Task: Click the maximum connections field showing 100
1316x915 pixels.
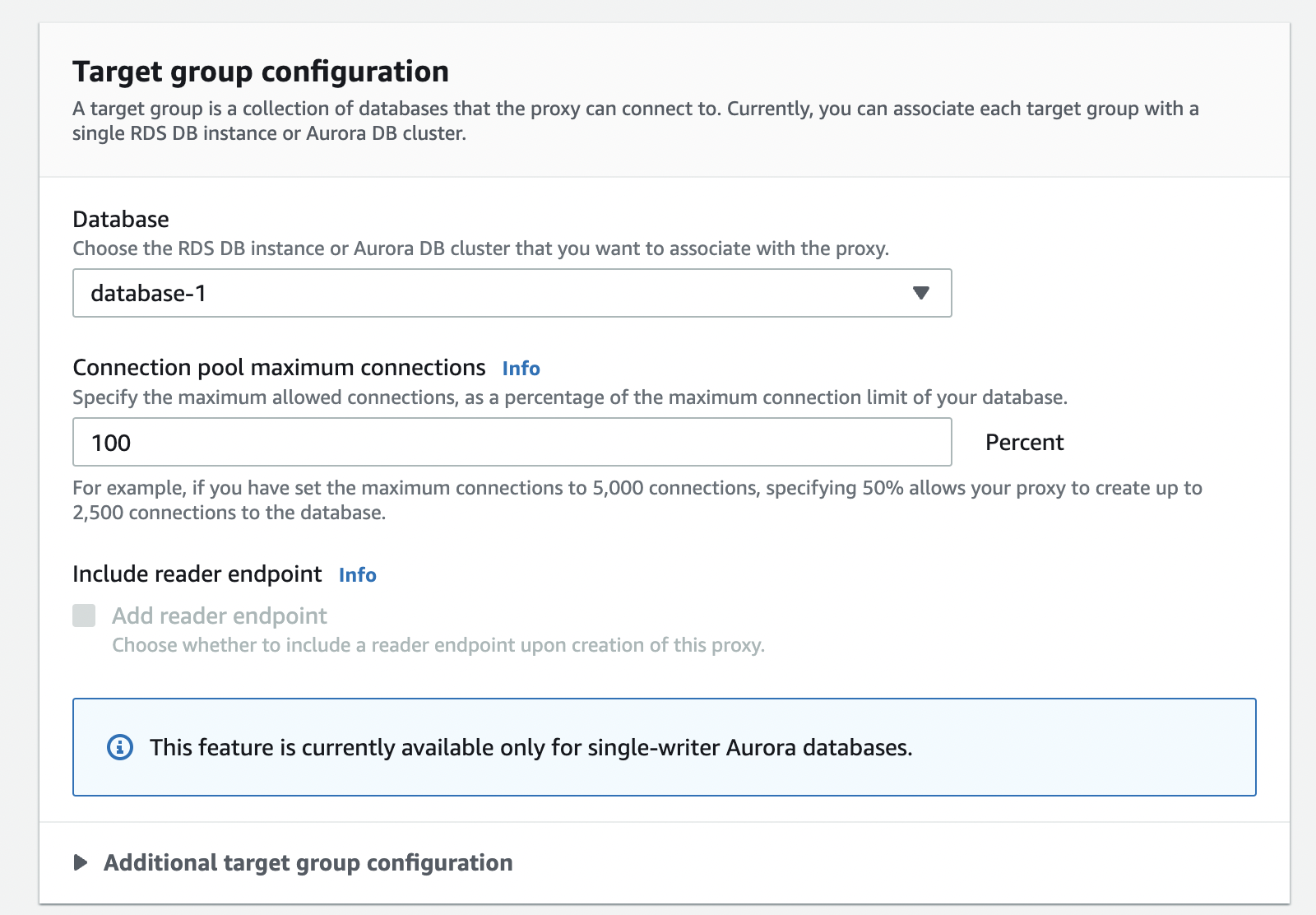Action: 510,442
